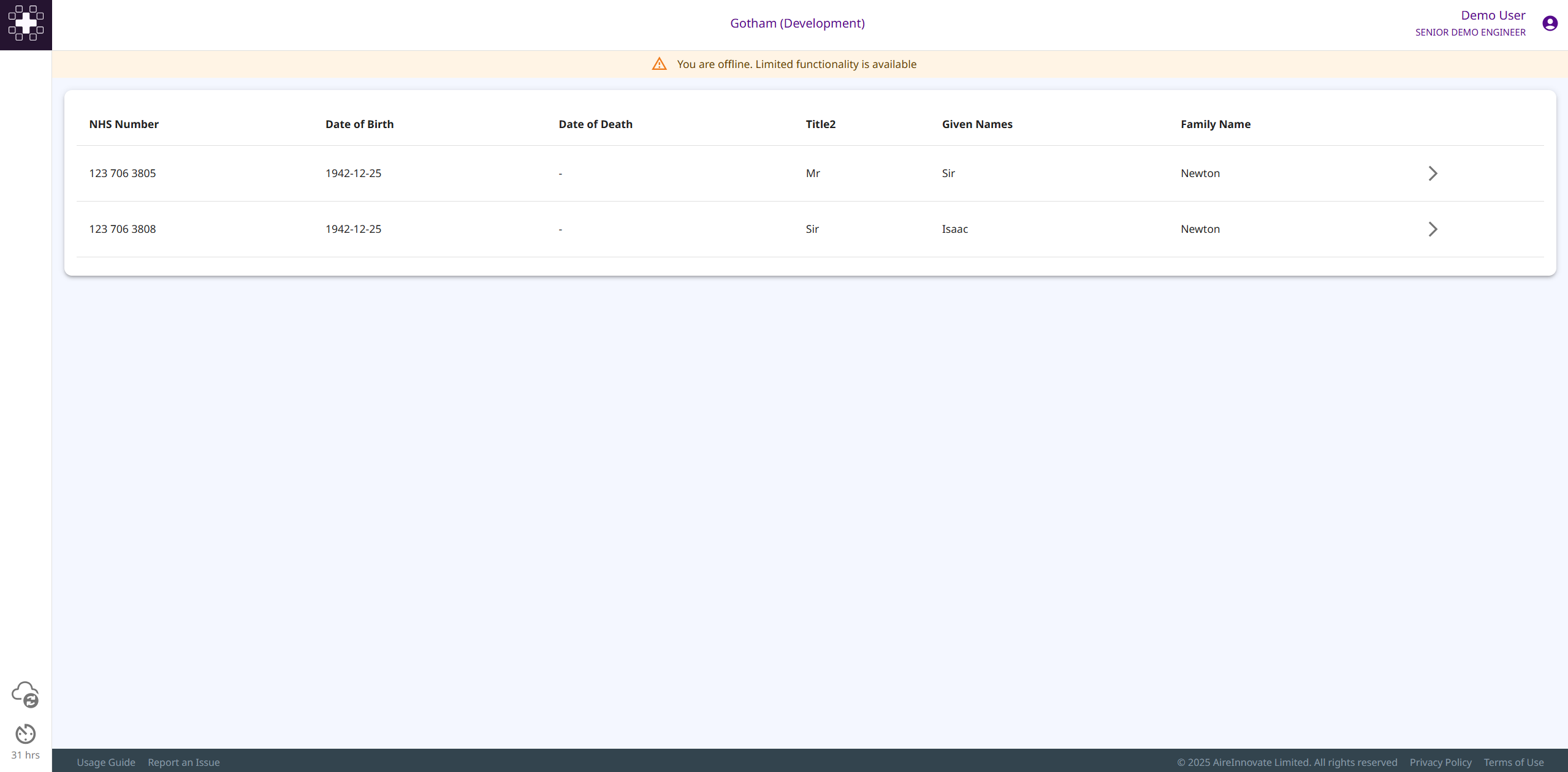Click Newton in the Isaac row

(x=1200, y=229)
